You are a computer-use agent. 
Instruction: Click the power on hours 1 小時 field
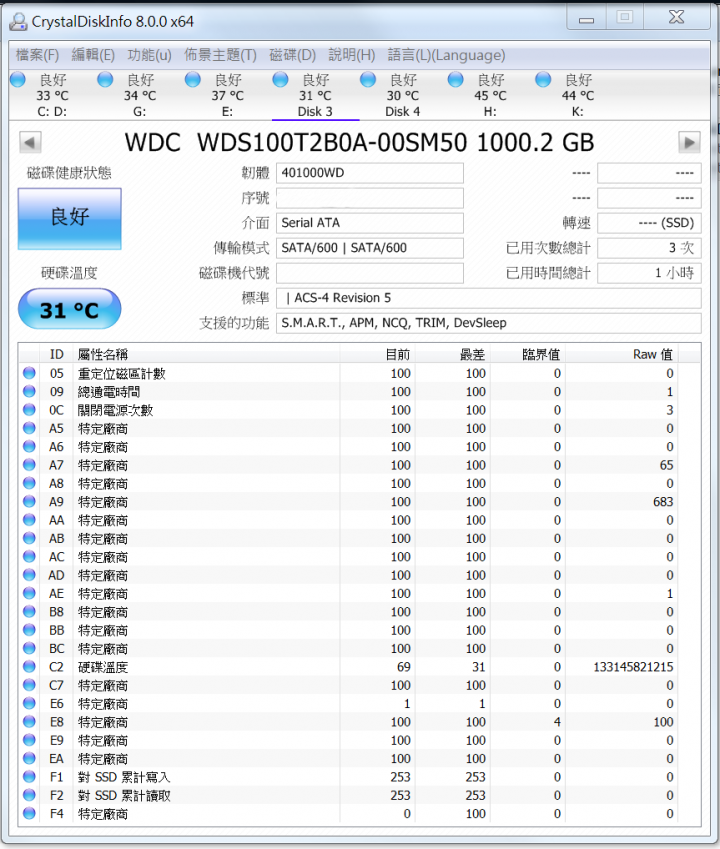coord(649,273)
